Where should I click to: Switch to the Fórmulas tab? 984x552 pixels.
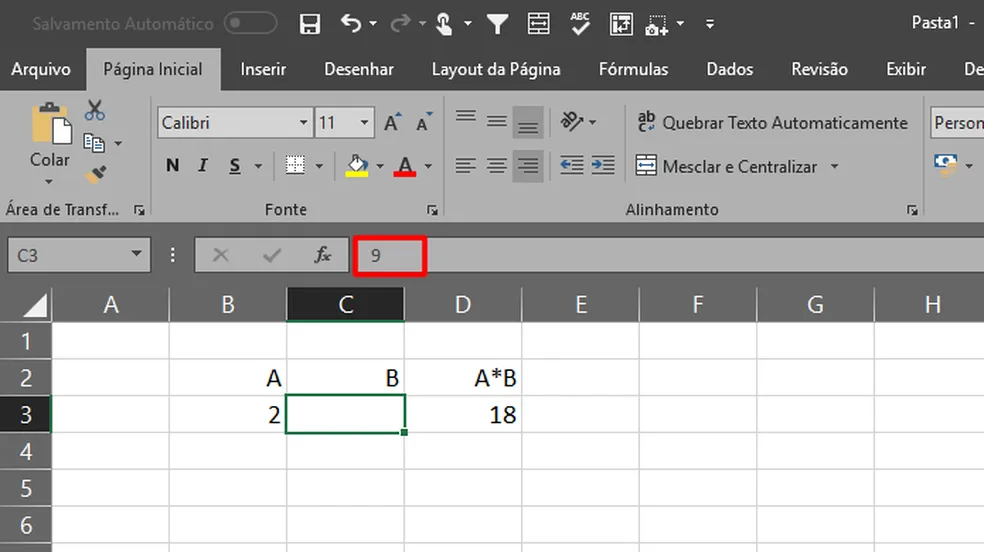pos(633,69)
